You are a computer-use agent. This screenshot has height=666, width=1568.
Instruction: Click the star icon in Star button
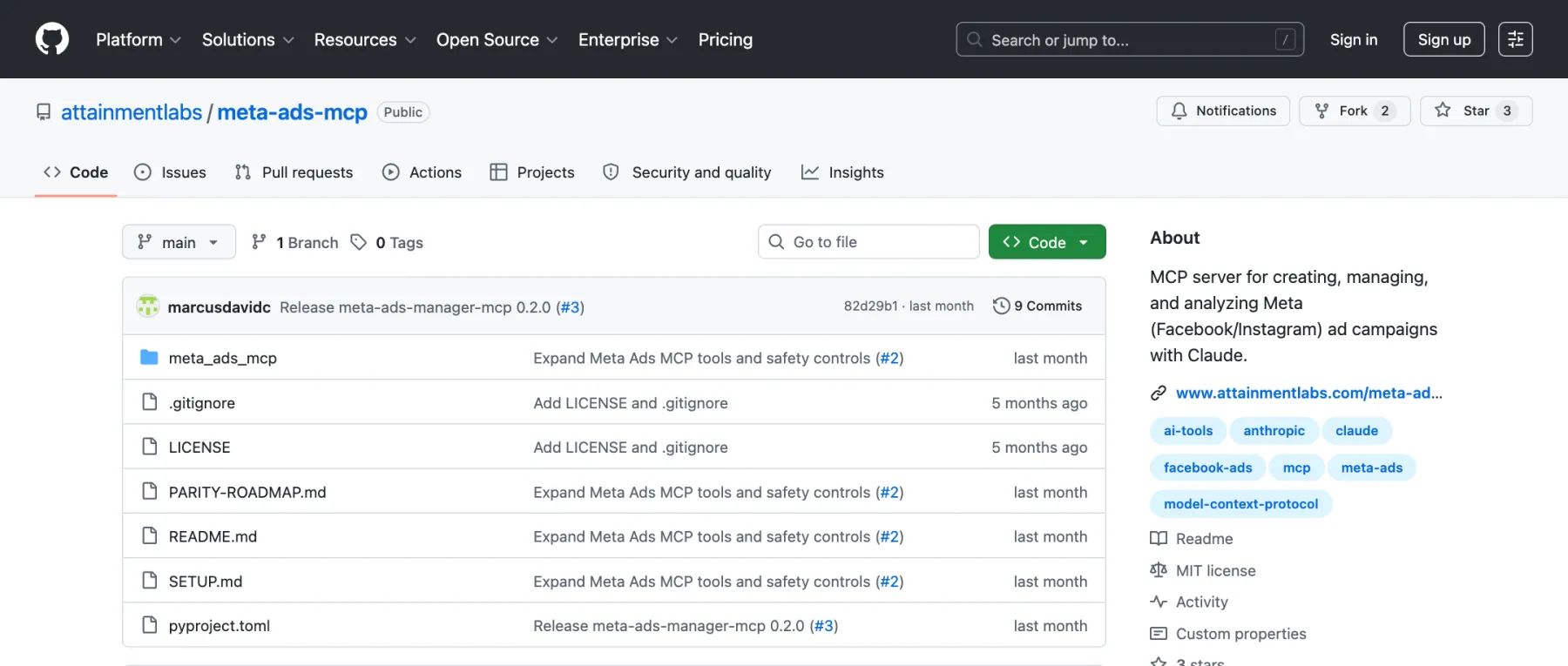[x=1443, y=111]
